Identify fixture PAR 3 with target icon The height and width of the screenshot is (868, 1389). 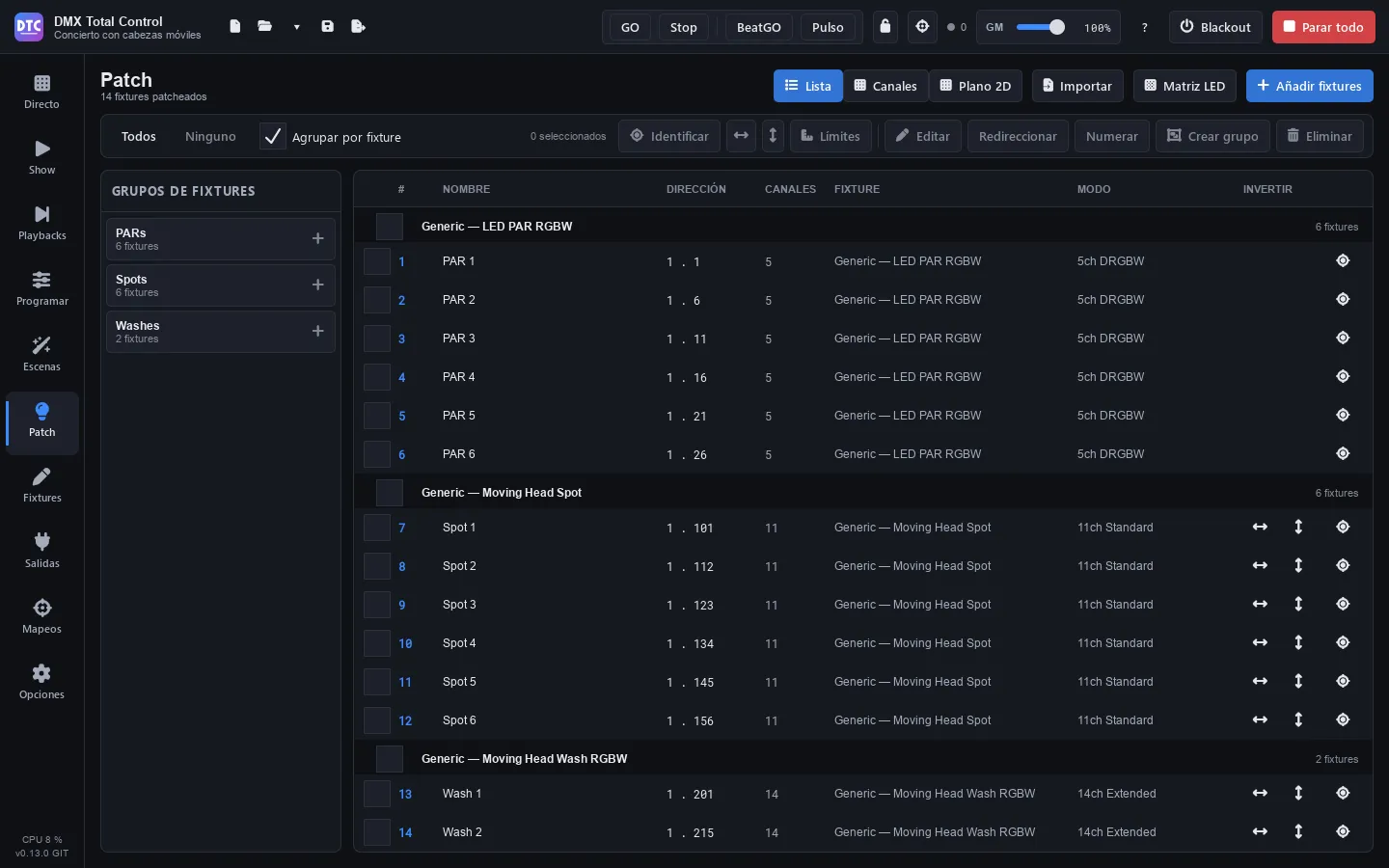pos(1343,338)
